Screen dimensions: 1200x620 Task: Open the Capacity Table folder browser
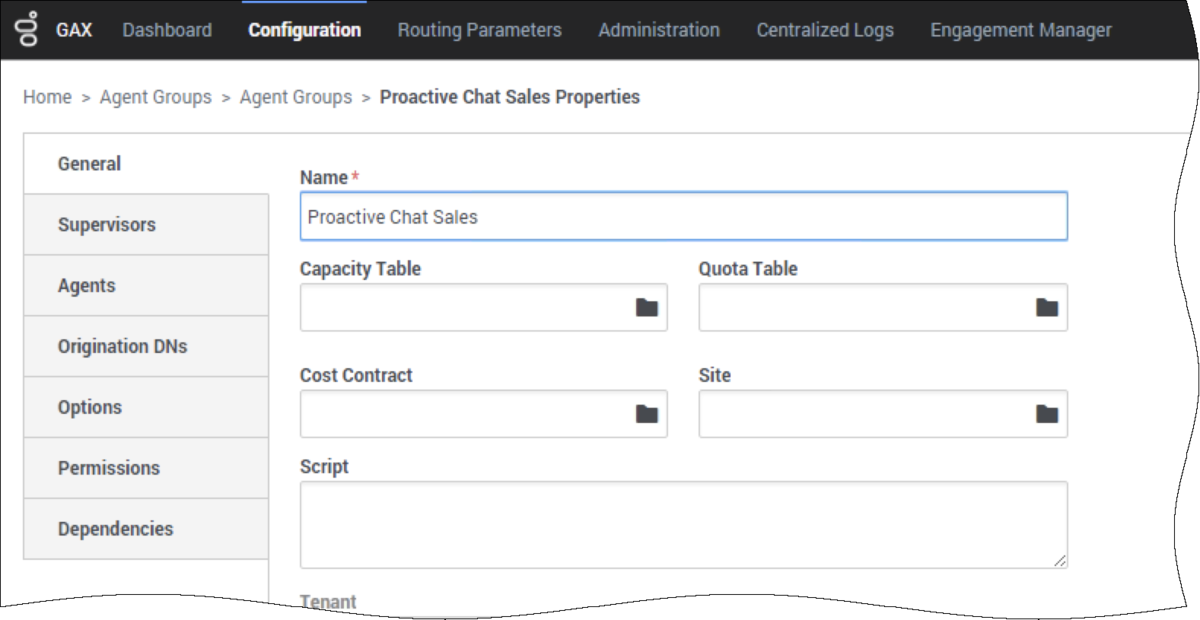647,307
